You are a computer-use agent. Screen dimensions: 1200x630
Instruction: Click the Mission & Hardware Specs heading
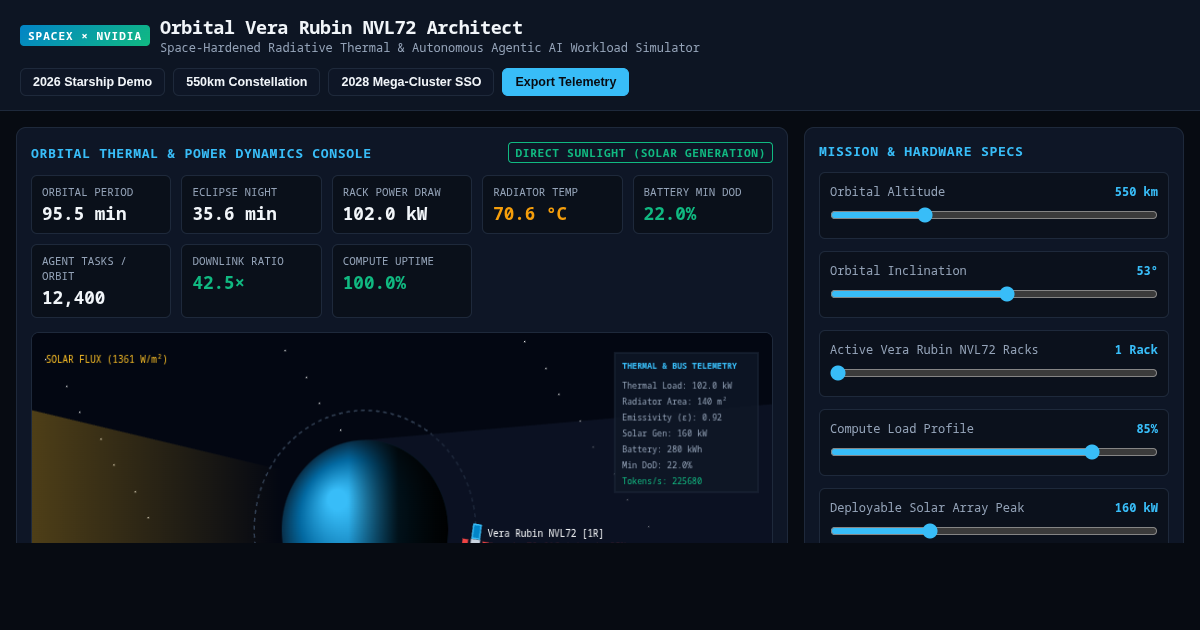coord(921,152)
